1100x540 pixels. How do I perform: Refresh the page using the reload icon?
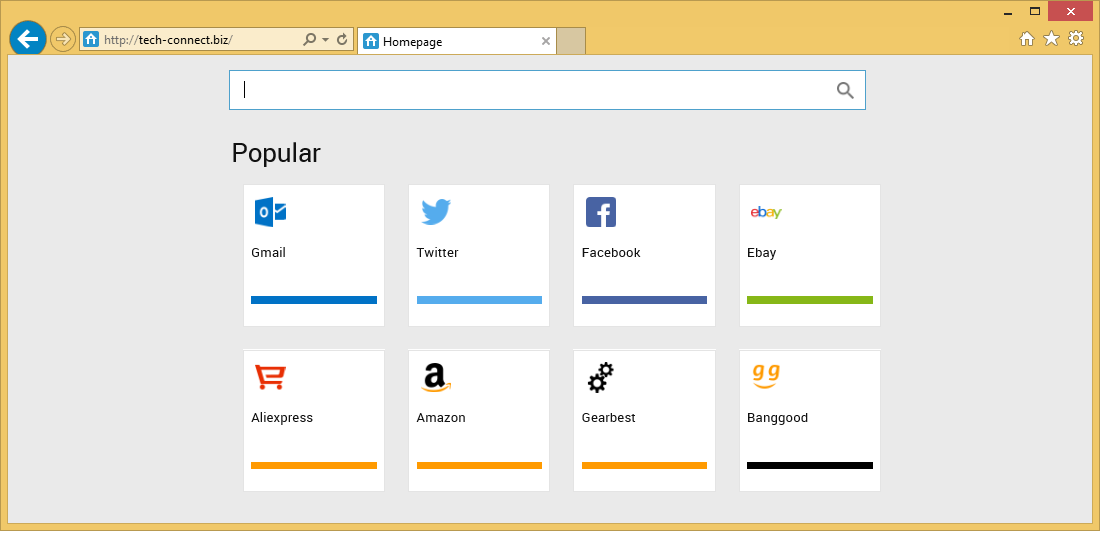click(x=342, y=40)
